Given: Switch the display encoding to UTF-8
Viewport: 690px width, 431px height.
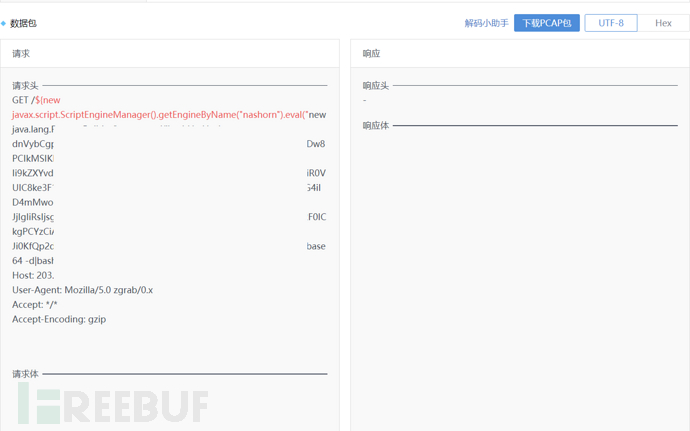Looking at the screenshot, I should click(610, 23).
